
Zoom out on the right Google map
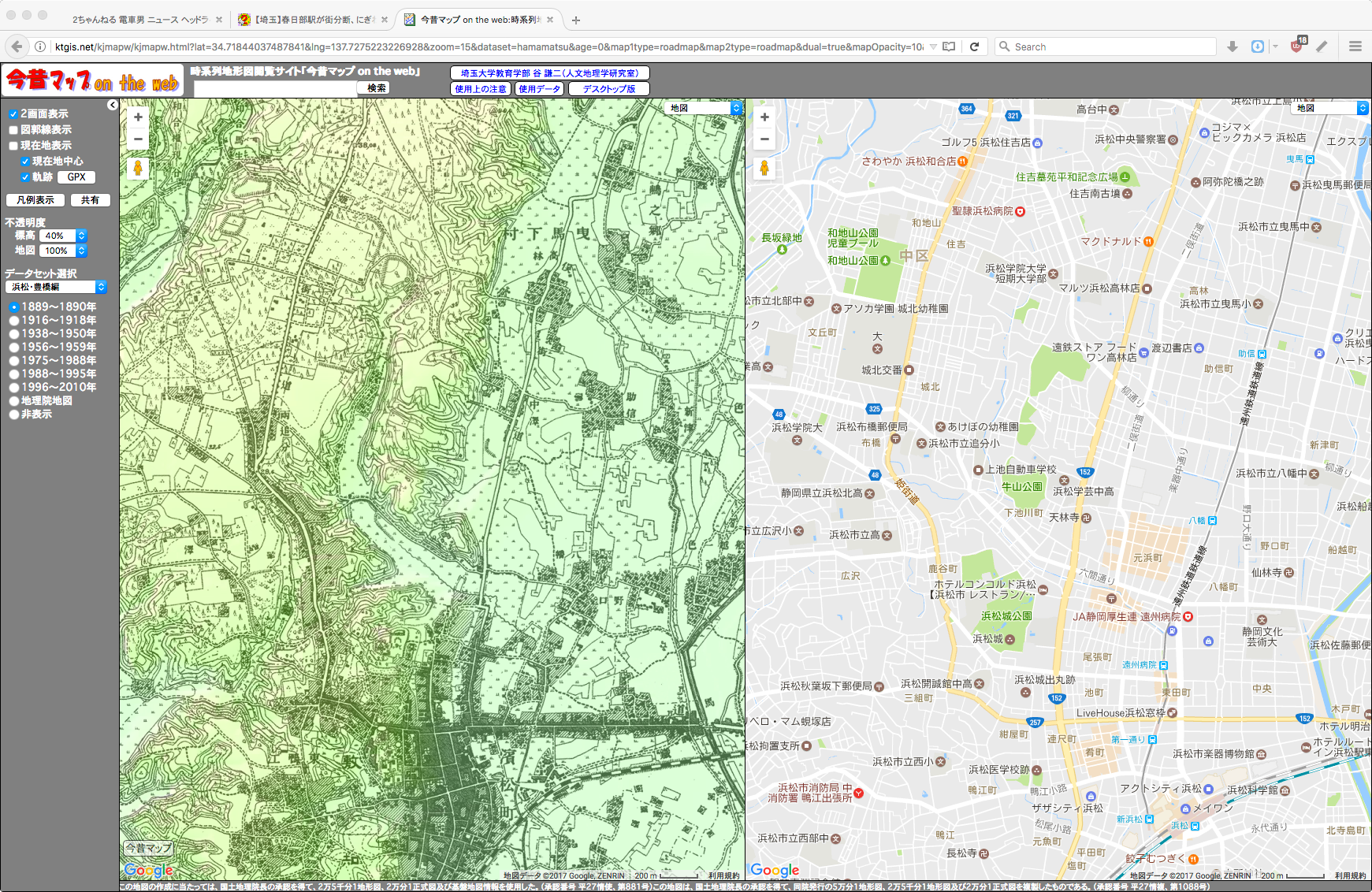coord(764,139)
